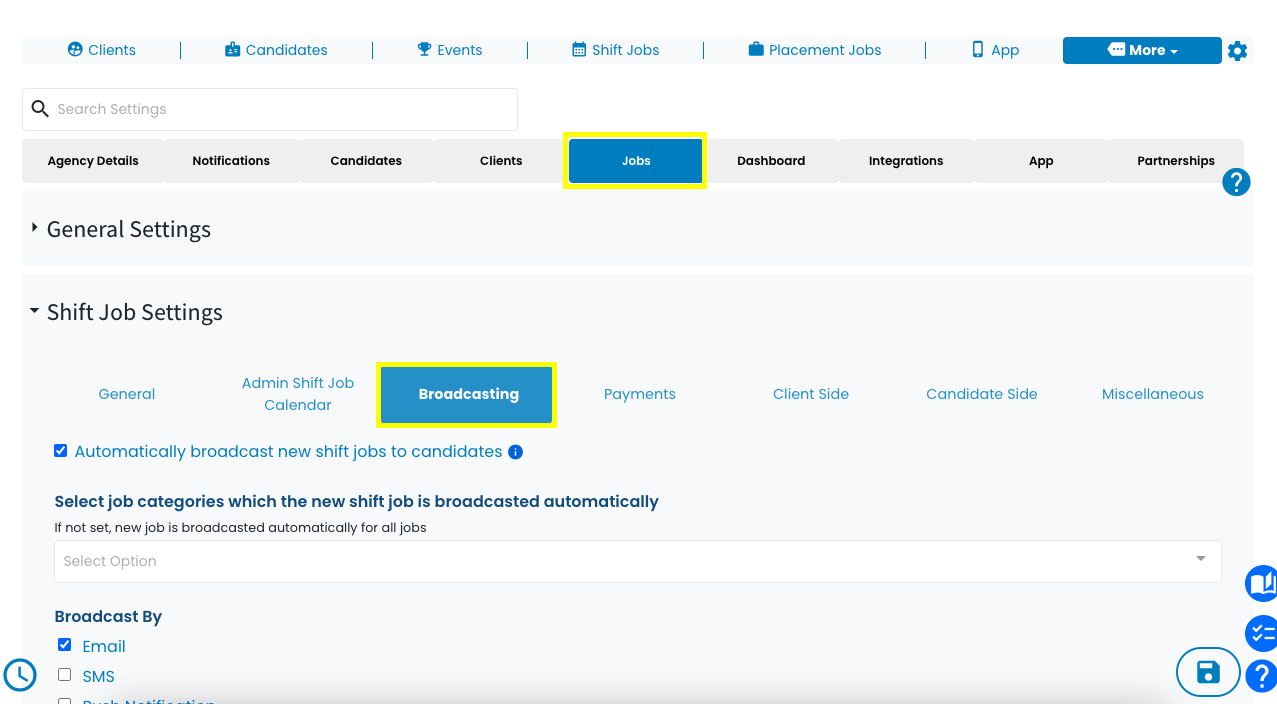Screen dimensions: 1277x704
Task: Go to Candidates in the top navigation
Action: tap(276, 50)
